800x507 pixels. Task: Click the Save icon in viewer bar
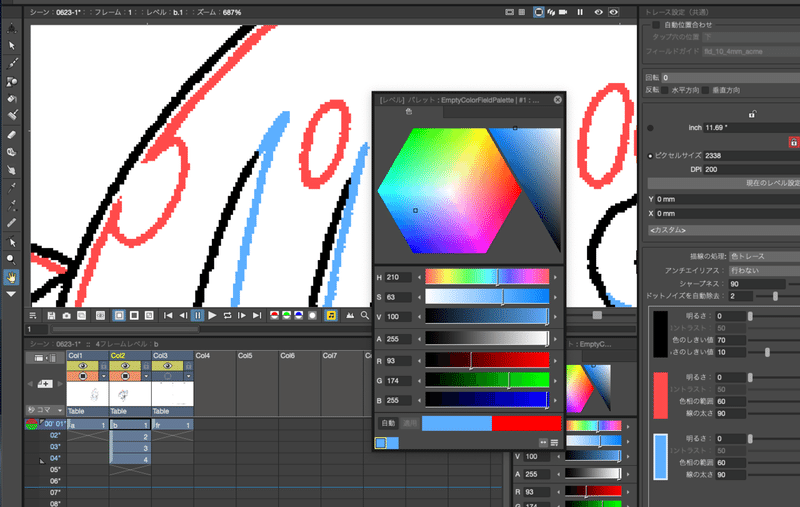(51, 316)
